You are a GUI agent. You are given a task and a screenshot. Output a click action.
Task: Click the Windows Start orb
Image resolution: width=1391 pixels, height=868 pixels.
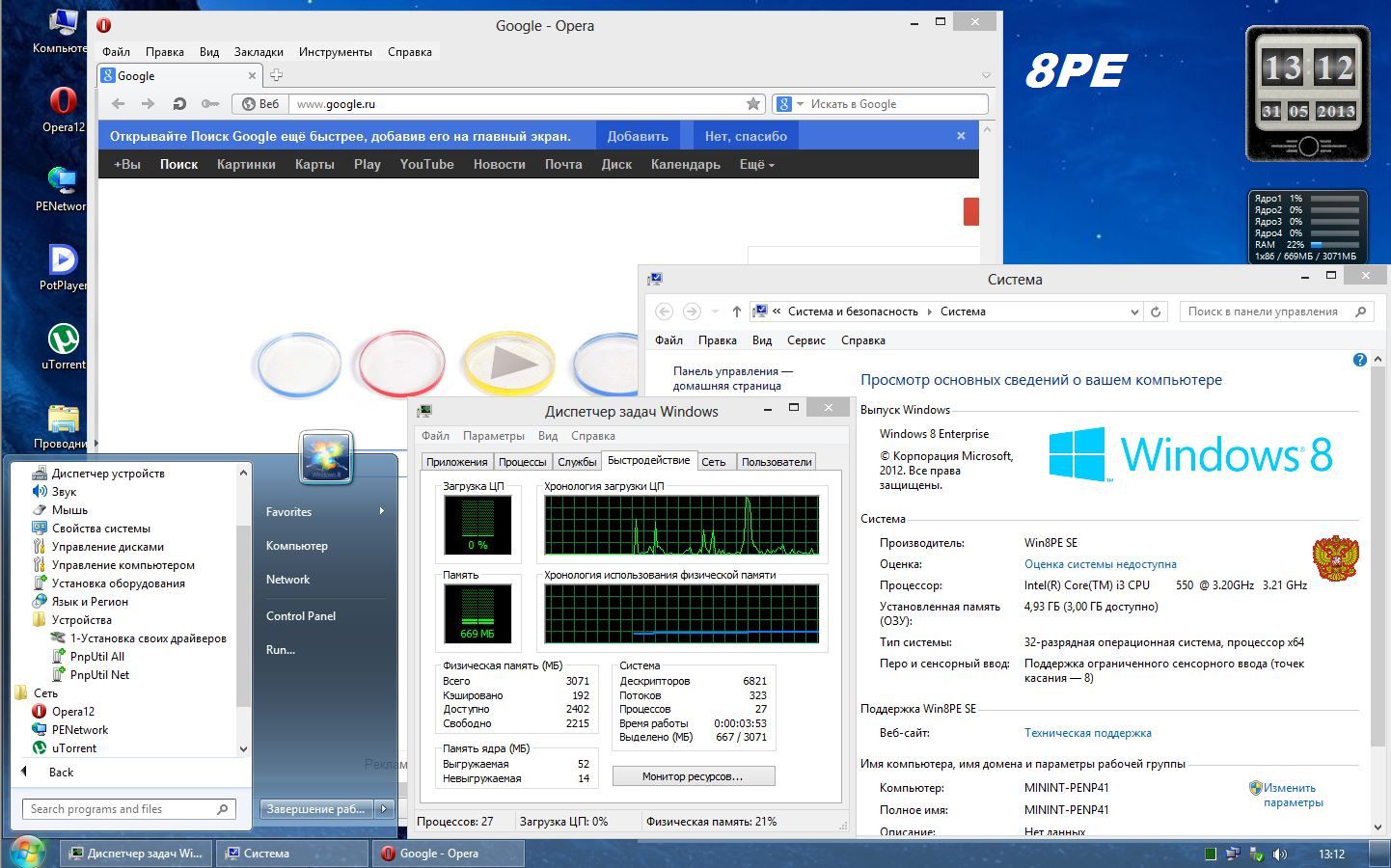27,853
